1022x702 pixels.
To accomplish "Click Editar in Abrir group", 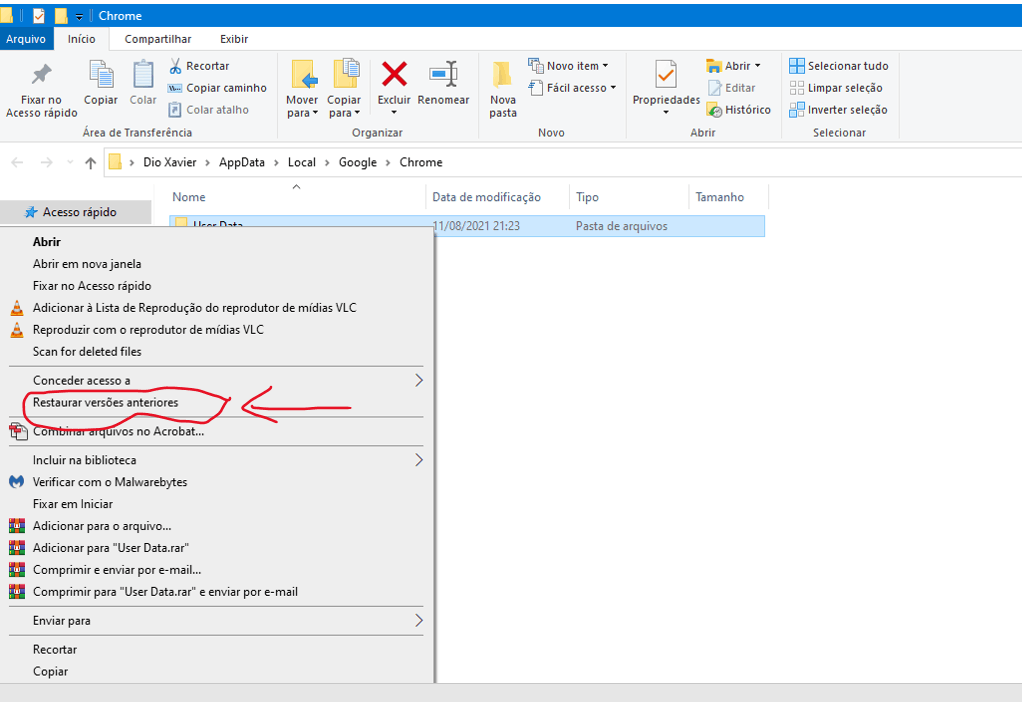I will (x=731, y=88).
